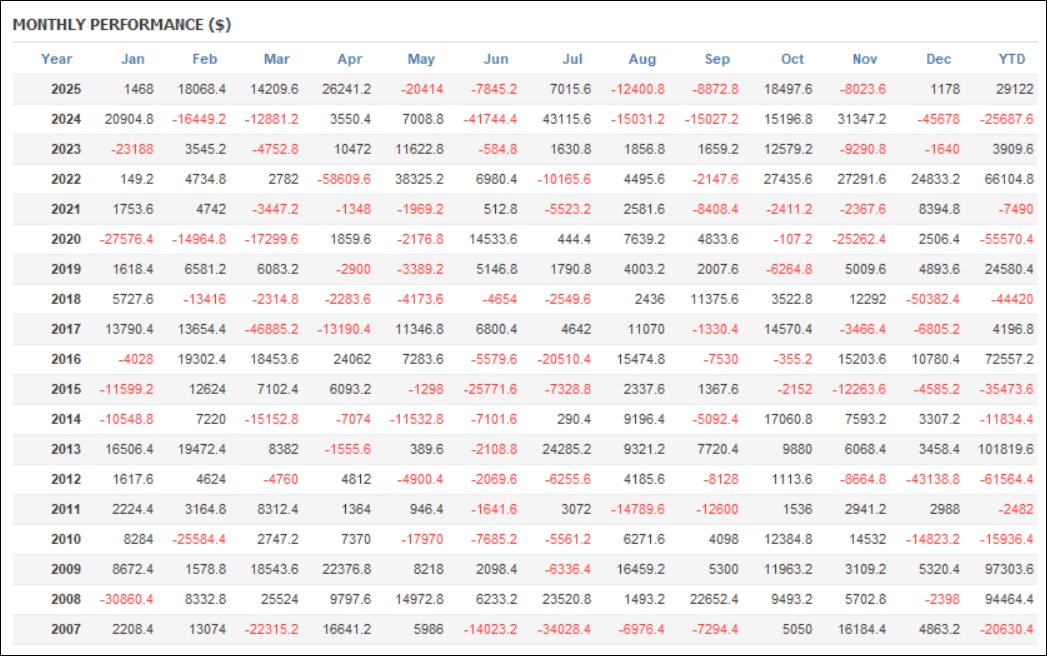The image size is (1047, 656).
Task: Click the "Oct" column header
Action: tap(792, 59)
